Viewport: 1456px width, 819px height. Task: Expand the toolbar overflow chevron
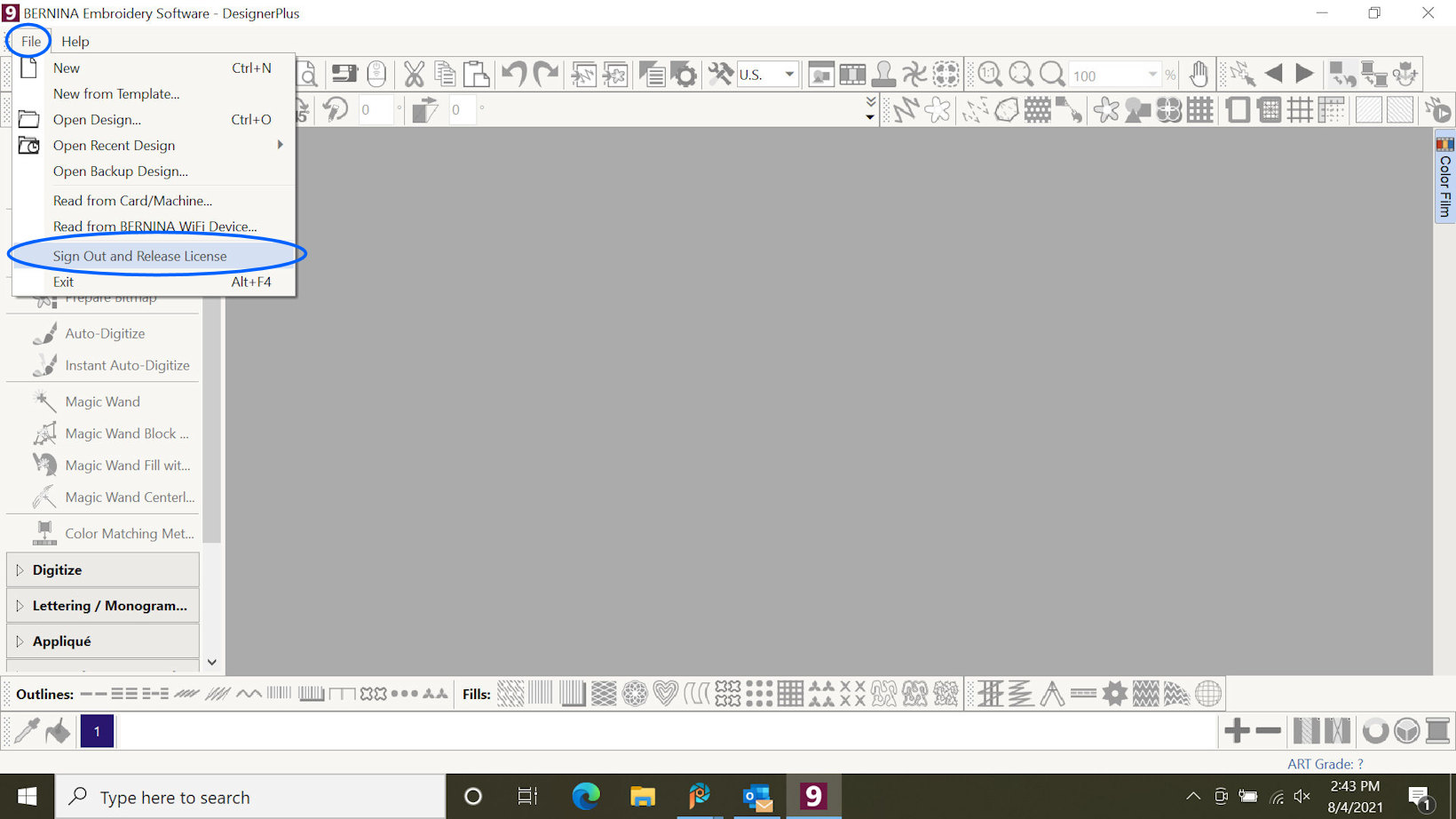[x=870, y=109]
